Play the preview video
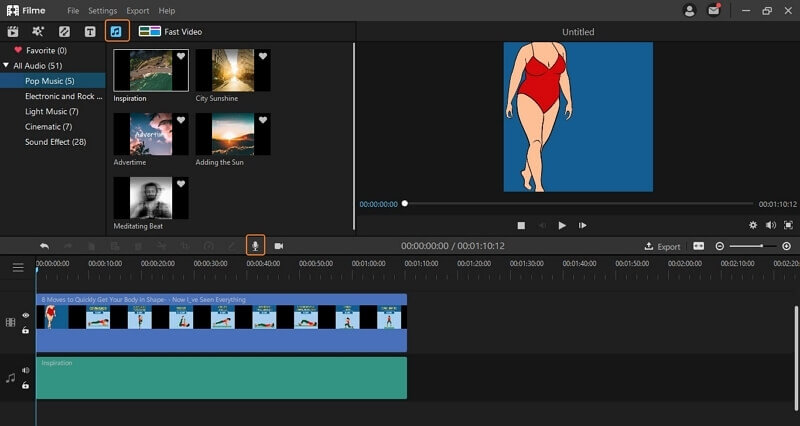The width and height of the screenshot is (800, 426). (x=562, y=225)
